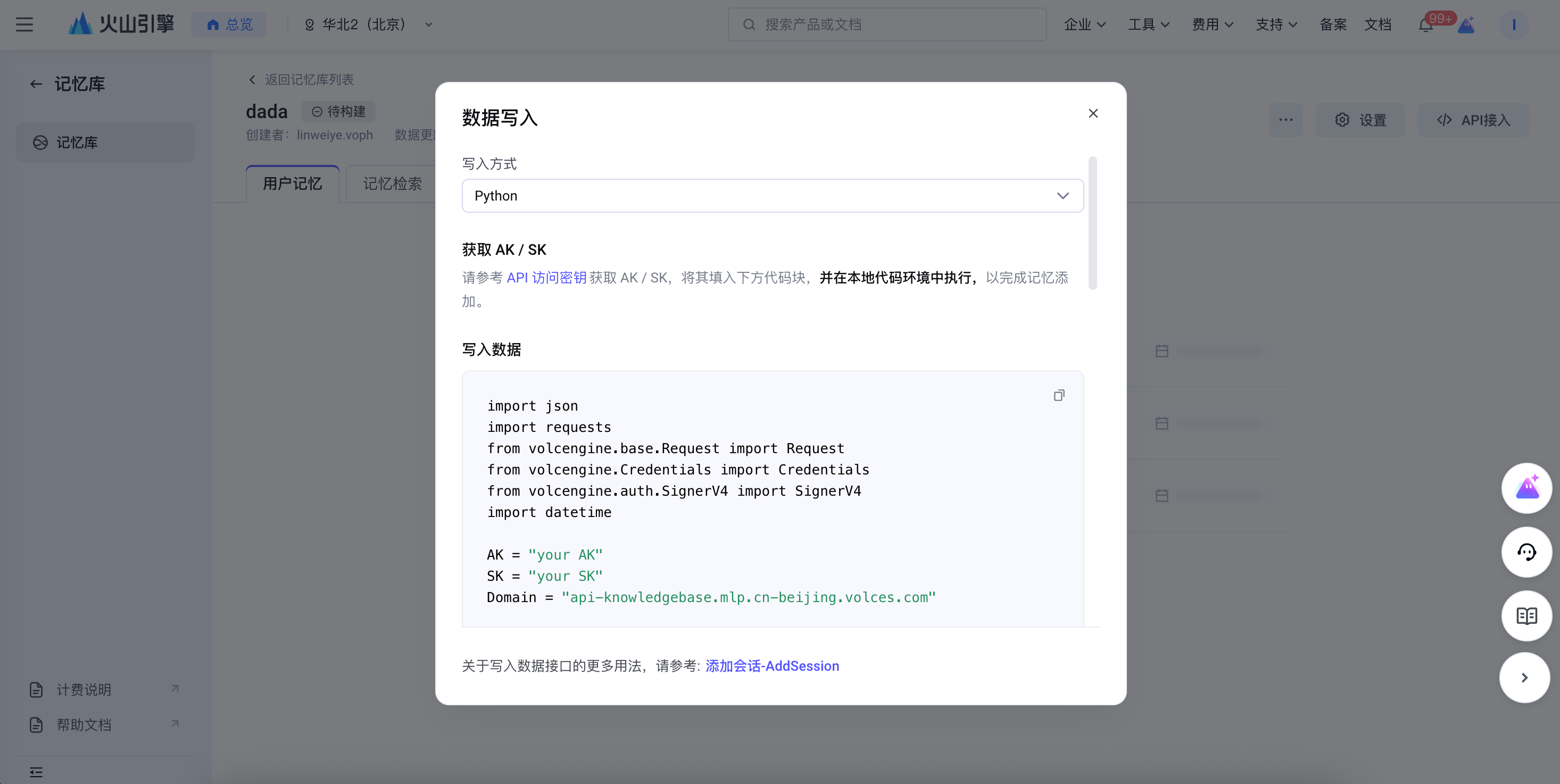Open the API 访问密钥 link
Image resolution: width=1560 pixels, height=784 pixels.
(546, 278)
